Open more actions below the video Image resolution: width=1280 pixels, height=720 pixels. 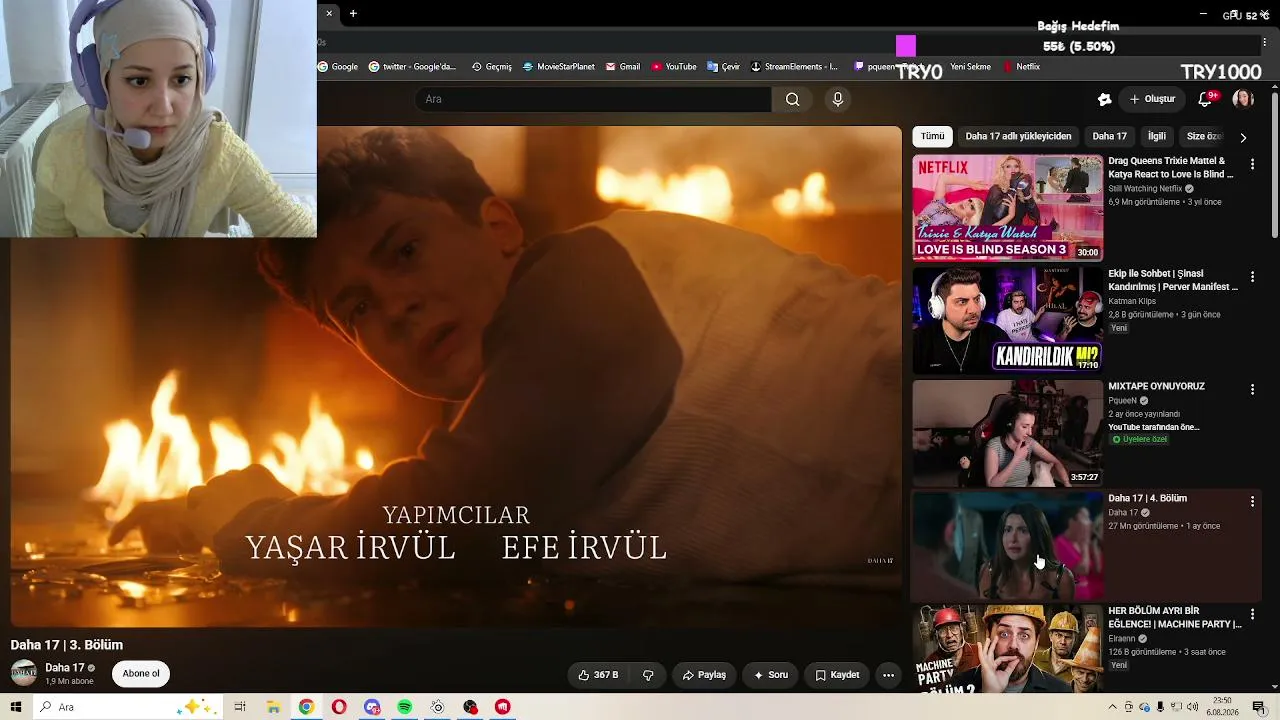[x=888, y=675]
